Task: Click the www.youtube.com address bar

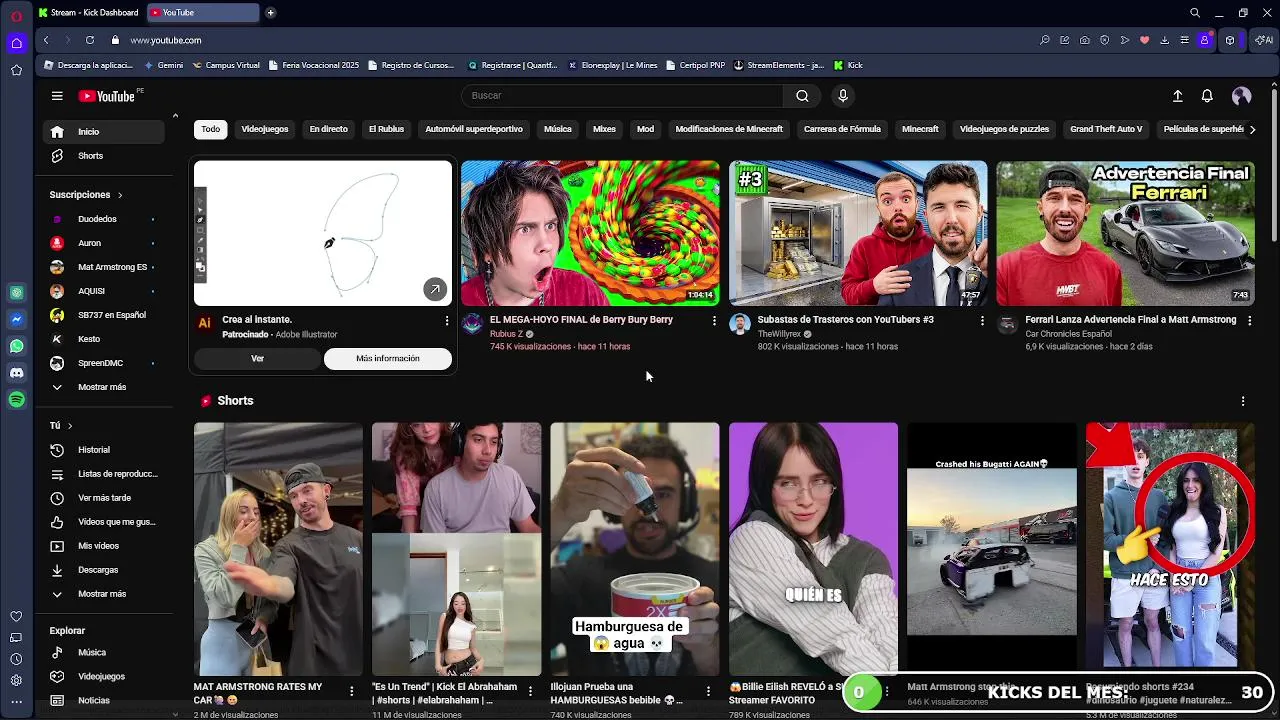Action: [166, 40]
